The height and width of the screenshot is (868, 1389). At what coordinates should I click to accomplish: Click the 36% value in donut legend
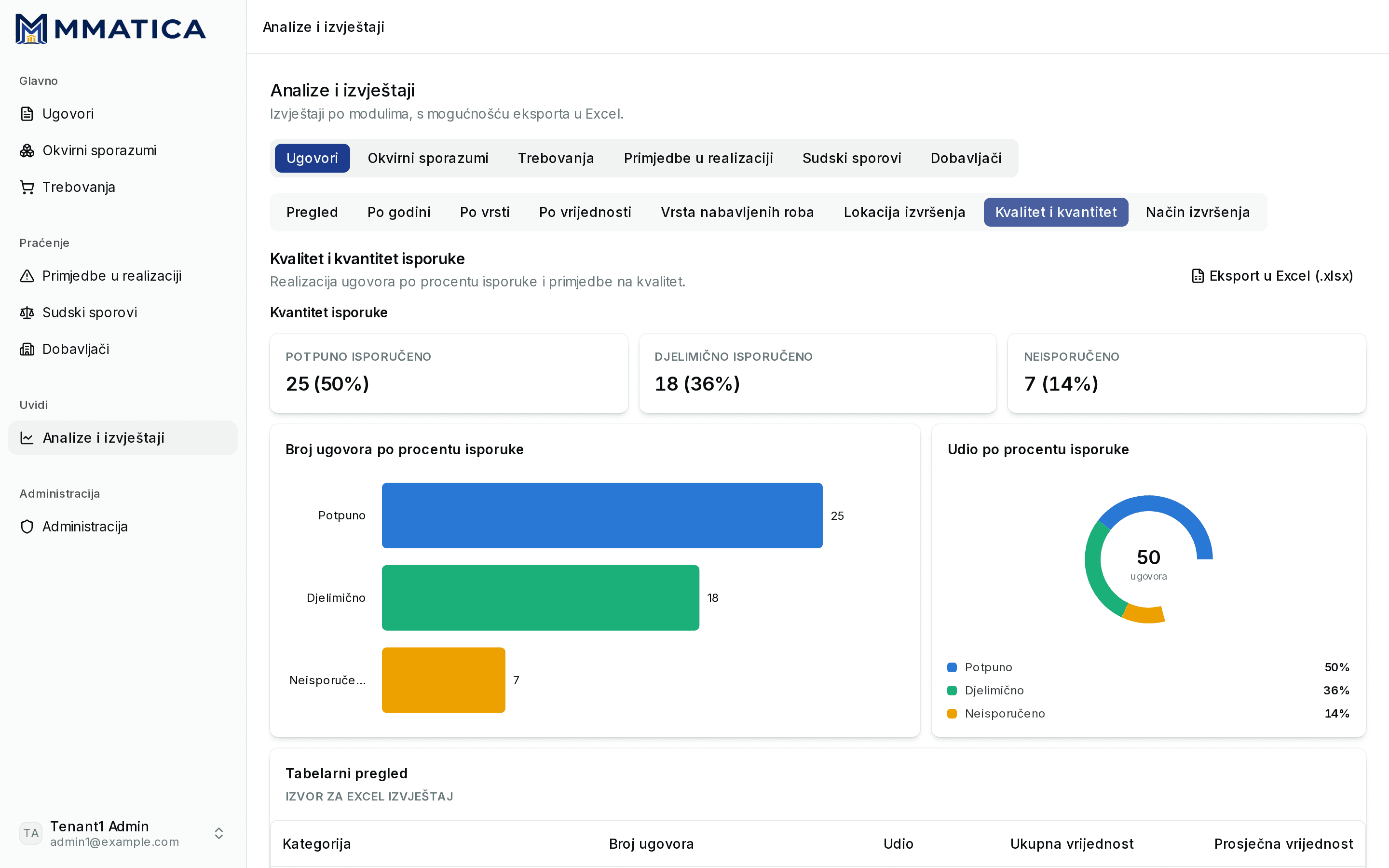(1336, 691)
